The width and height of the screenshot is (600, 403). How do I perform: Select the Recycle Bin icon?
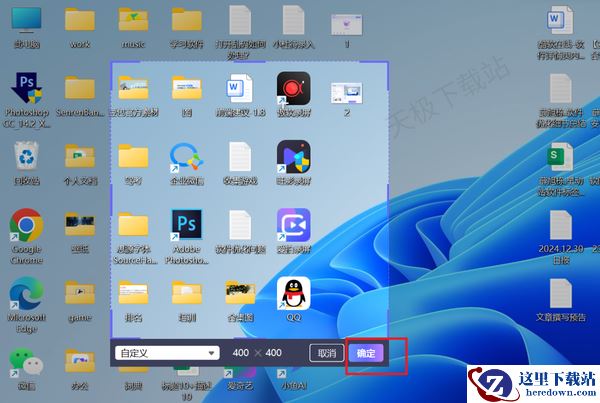tap(26, 155)
